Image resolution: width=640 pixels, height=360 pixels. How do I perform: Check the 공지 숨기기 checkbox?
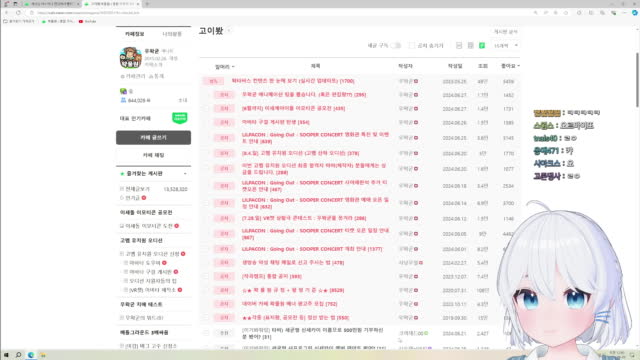(411, 45)
